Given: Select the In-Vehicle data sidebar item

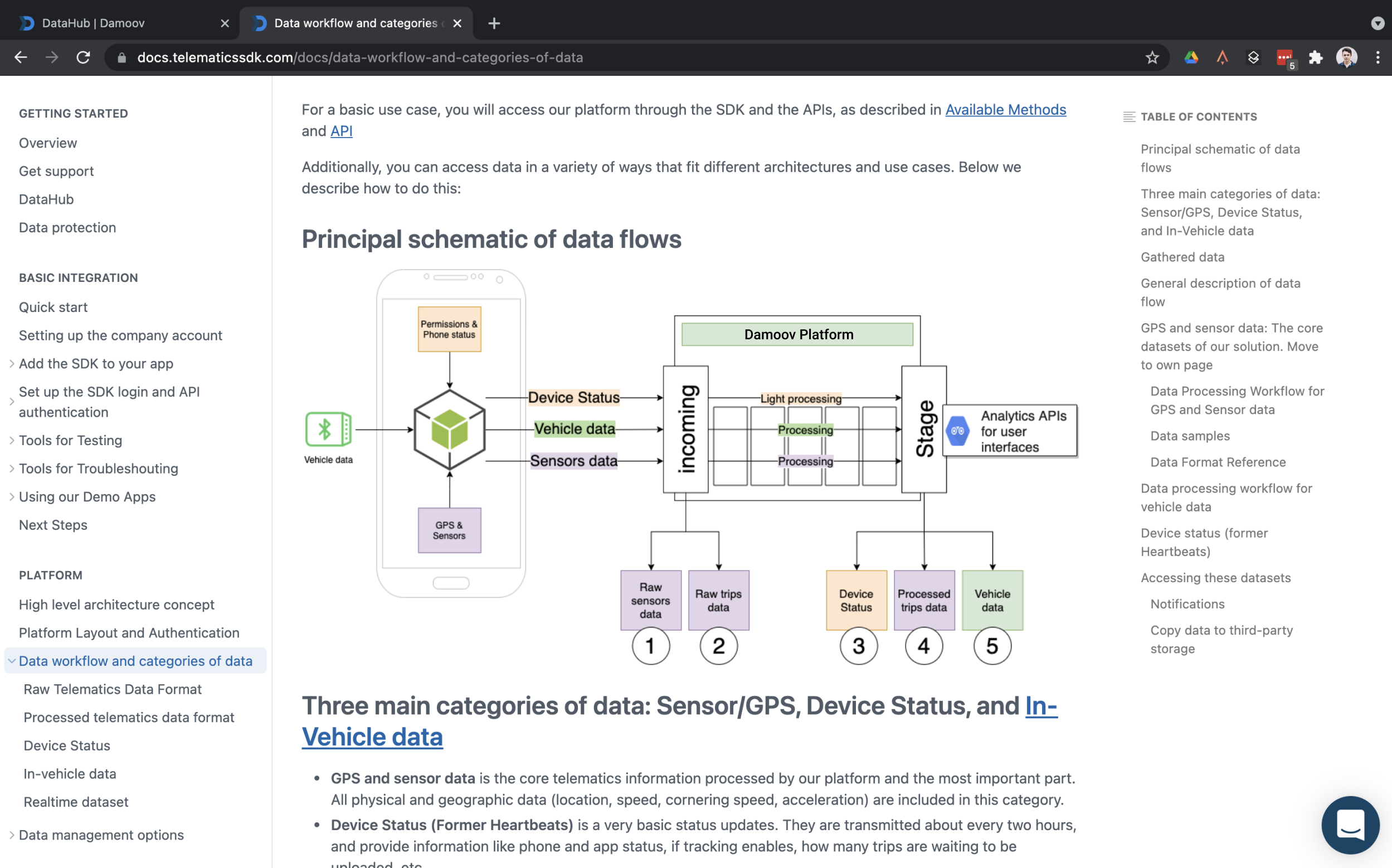Looking at the screenshot, I should point(69,772).
